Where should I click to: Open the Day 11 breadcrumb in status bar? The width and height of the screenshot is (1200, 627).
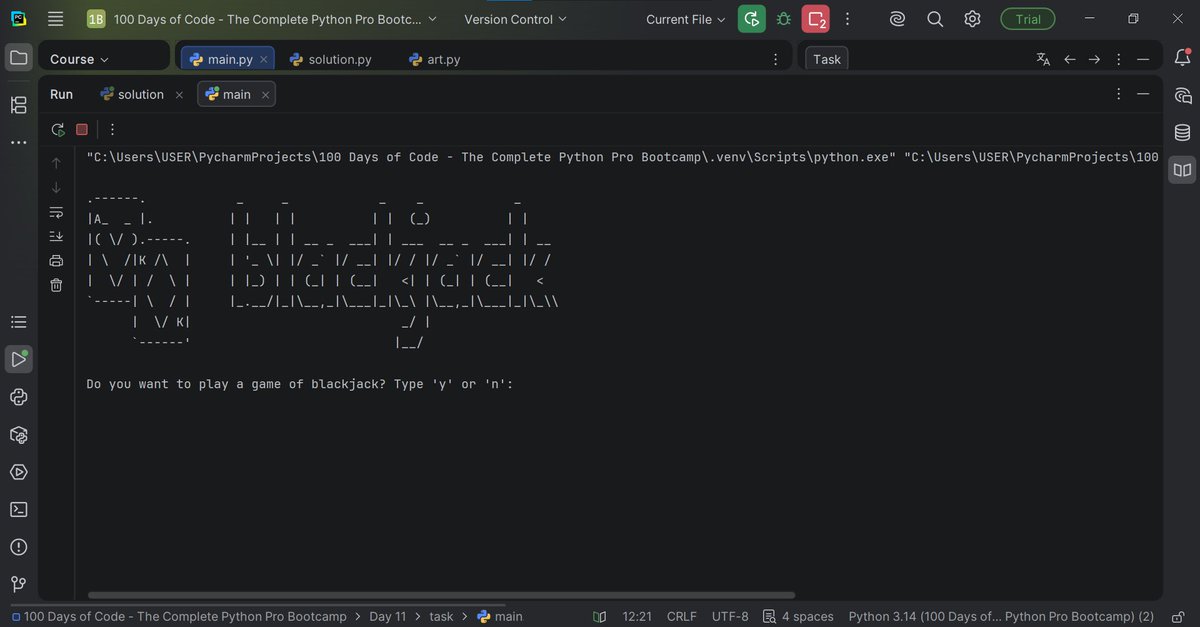coord(388,616)
